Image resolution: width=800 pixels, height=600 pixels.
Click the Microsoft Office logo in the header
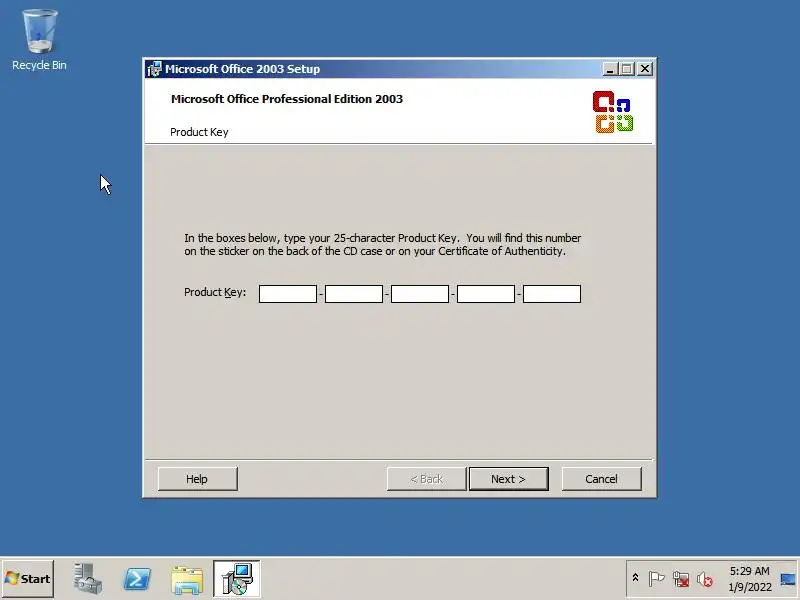point(613,112)
